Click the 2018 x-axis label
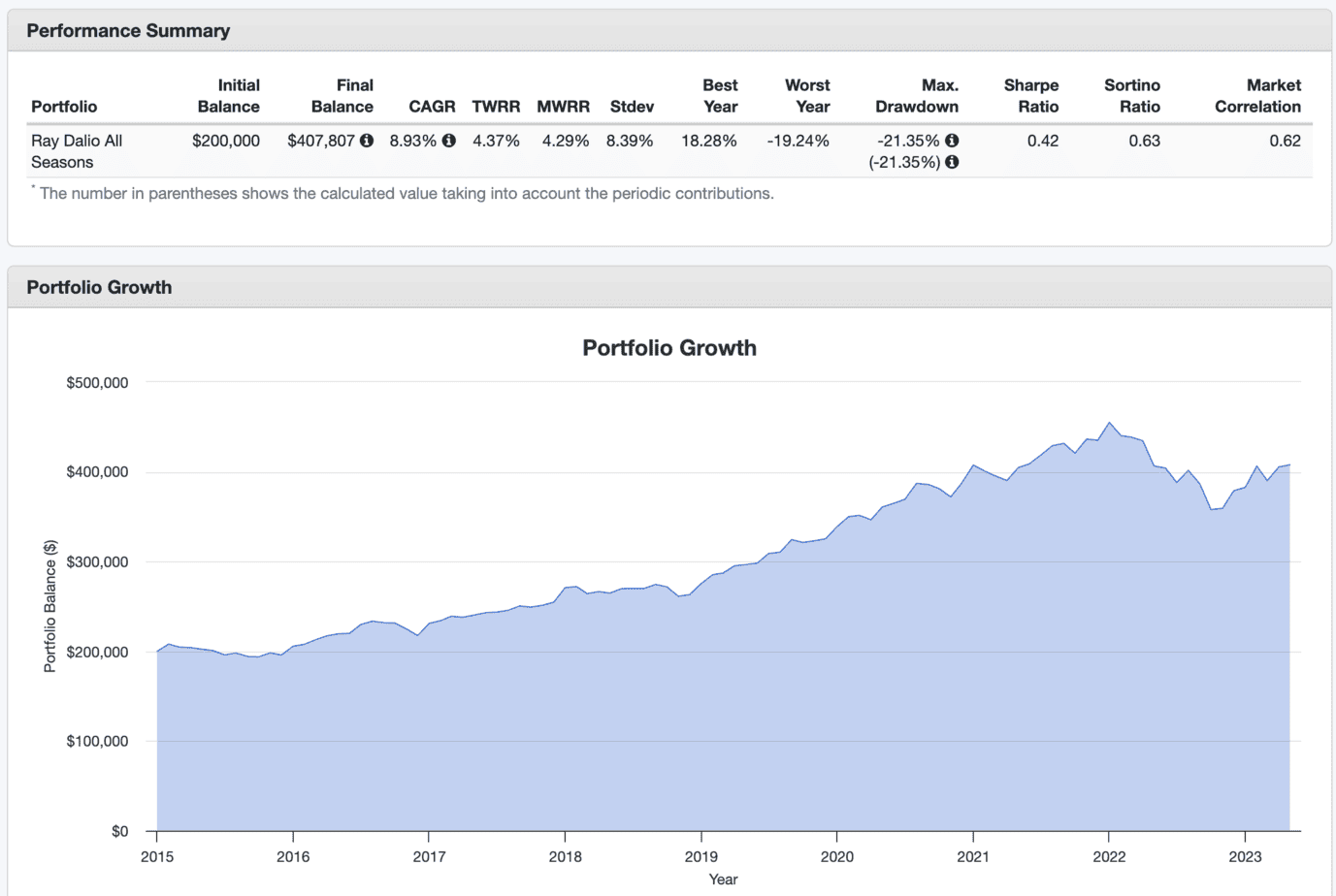The width and height of the screenshot is (1336, 896). tap(566, 856)
